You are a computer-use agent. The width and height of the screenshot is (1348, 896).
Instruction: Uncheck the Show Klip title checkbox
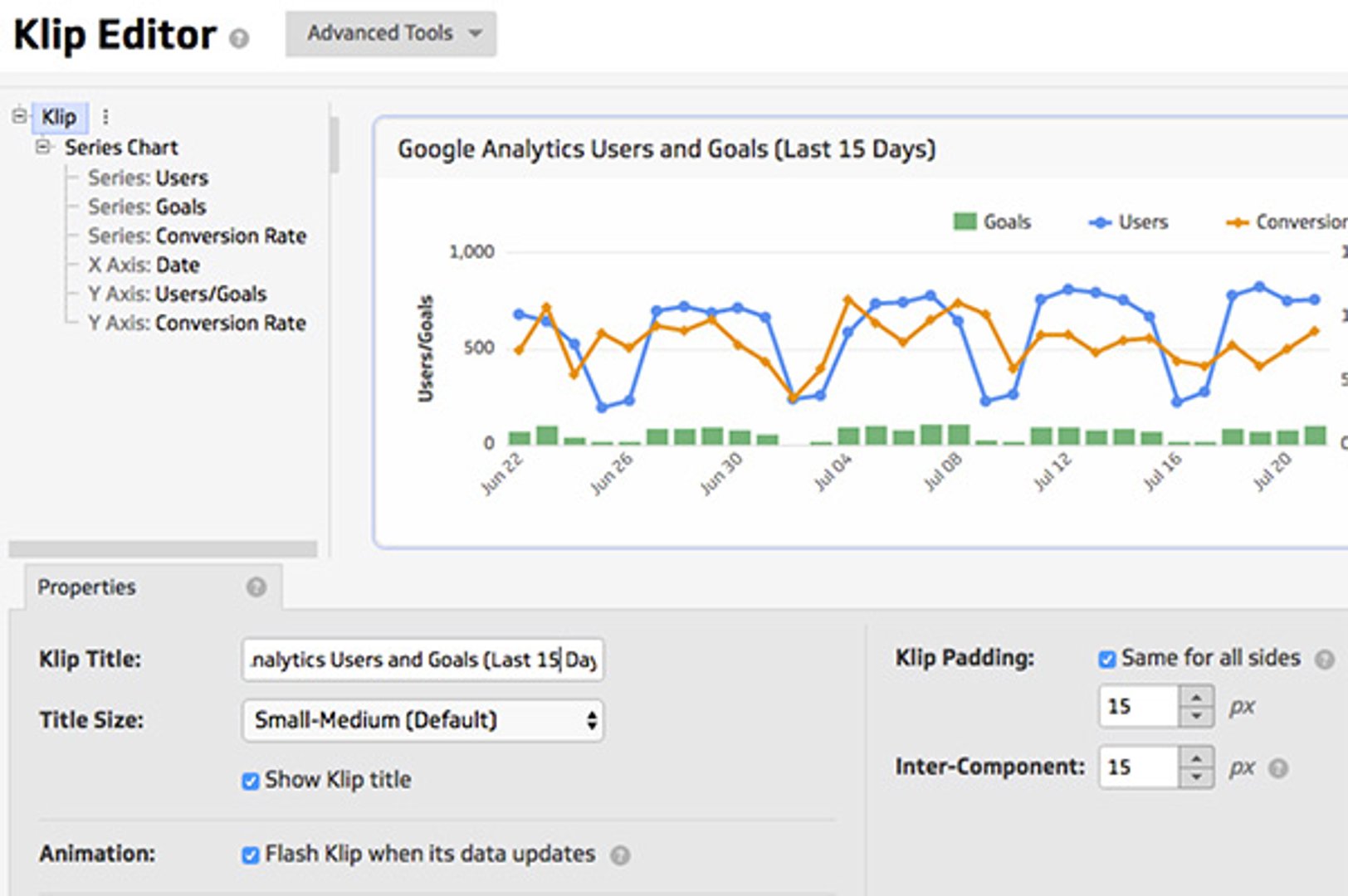250,782
